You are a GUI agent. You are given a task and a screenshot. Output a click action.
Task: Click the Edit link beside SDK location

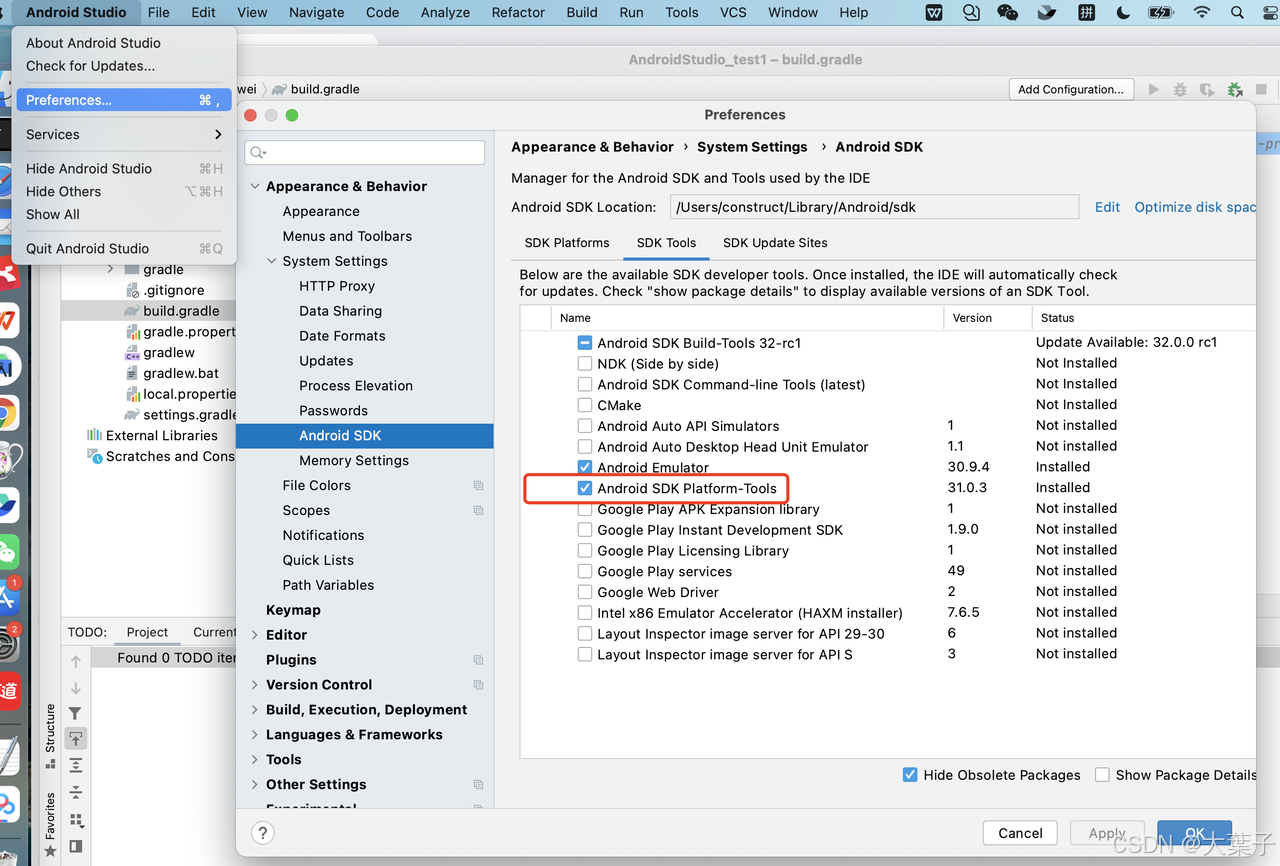coord(1107,207)
